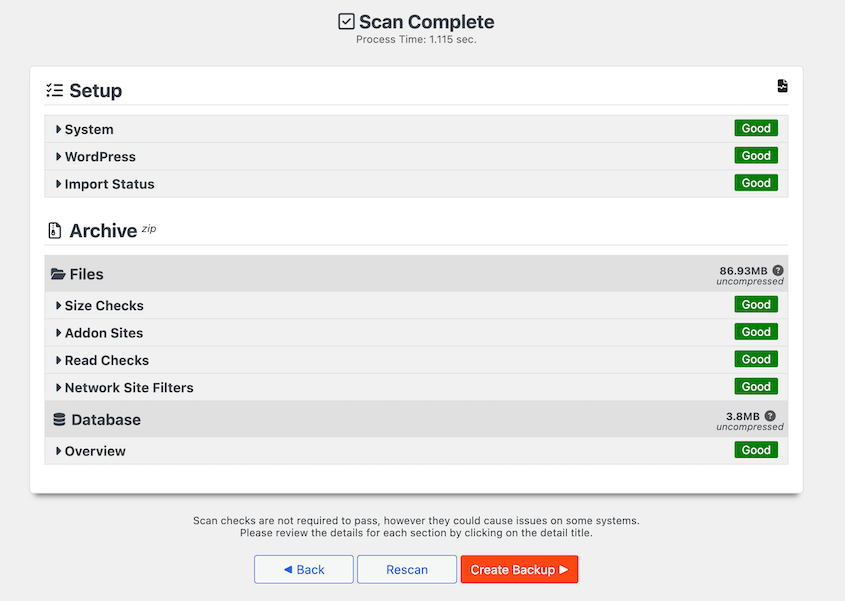The width and height of the screenshot is (845, 601).
Task: Click the Database stack icon
Action: [x=59, y=419]
